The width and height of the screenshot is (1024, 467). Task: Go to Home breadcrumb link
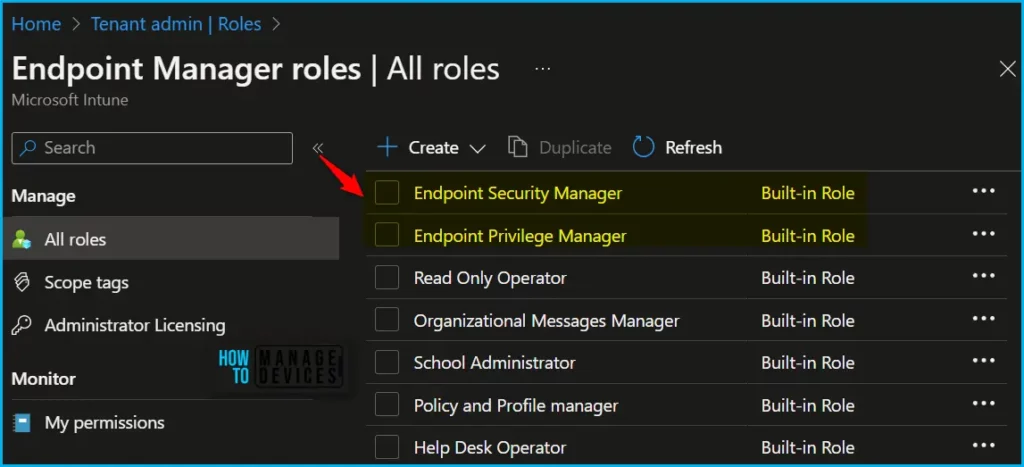click(x=37, y=24)
